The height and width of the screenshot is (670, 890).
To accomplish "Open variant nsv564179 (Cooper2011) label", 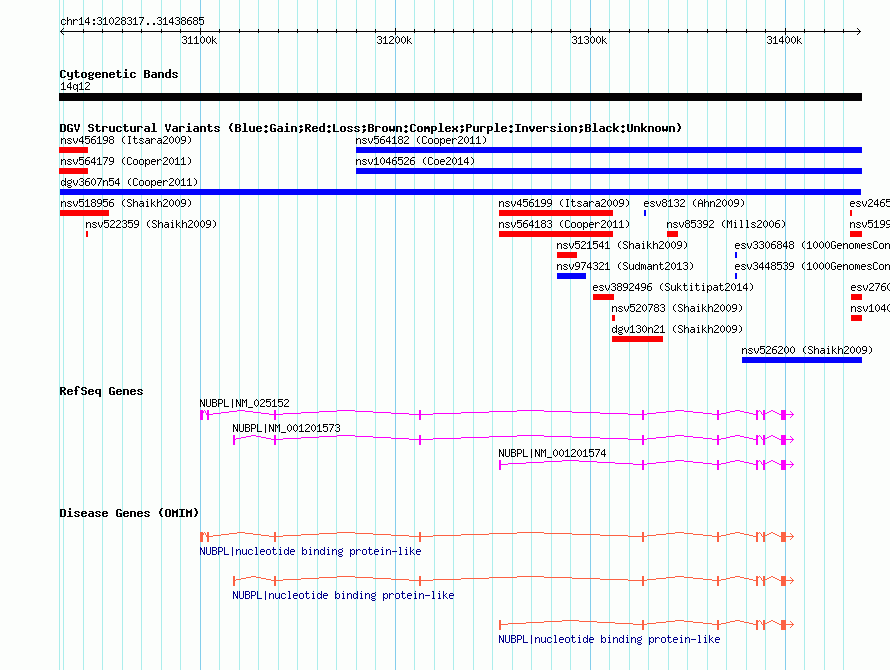I will [126, 161].
